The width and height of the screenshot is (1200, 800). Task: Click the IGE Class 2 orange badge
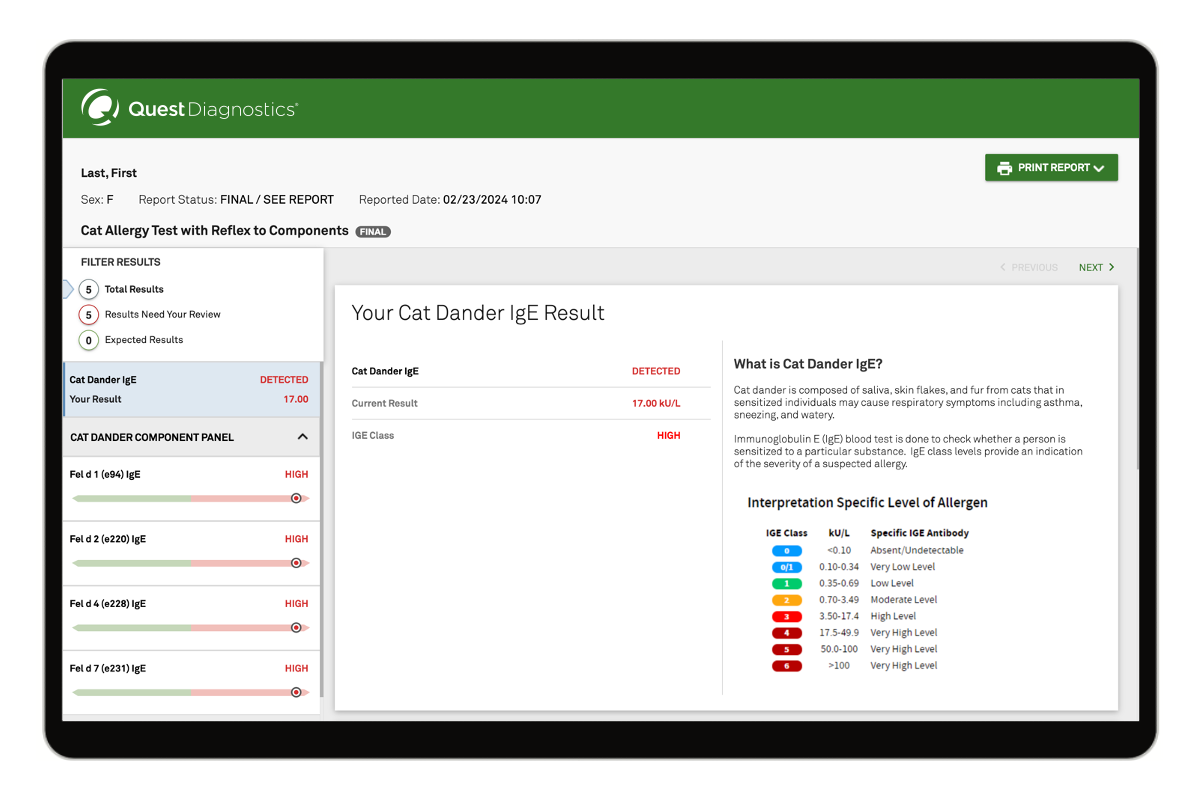pyautogui.click(x=786, y=600)
